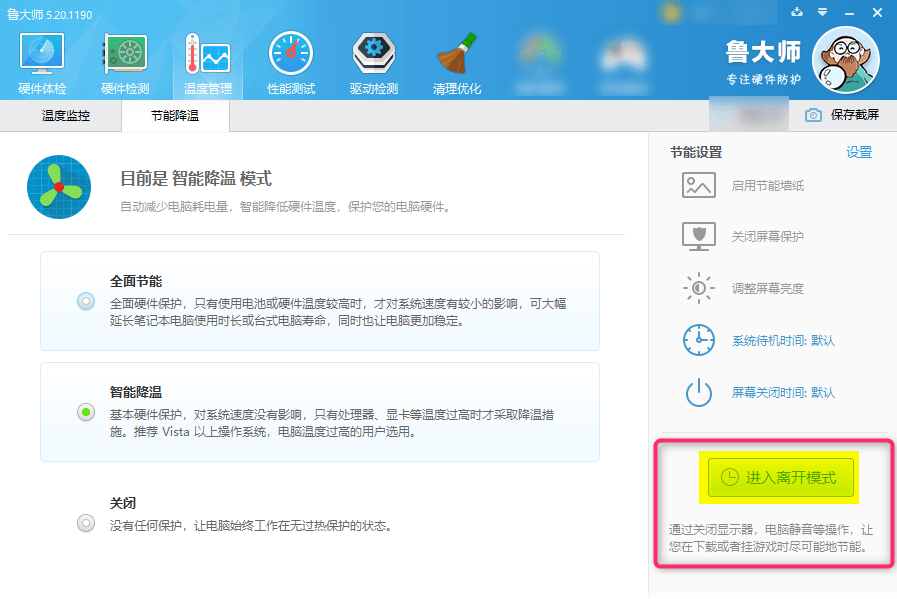This screenshot has width=897, height=599.
Task: Click the 调整屏幕亮度 brightness sun icon
Action: (698, 288)
